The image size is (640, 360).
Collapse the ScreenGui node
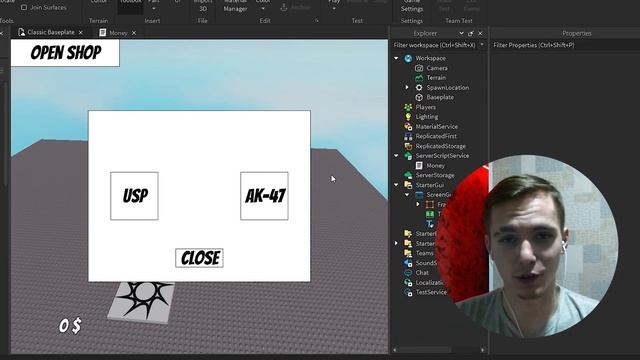point(407,195)
